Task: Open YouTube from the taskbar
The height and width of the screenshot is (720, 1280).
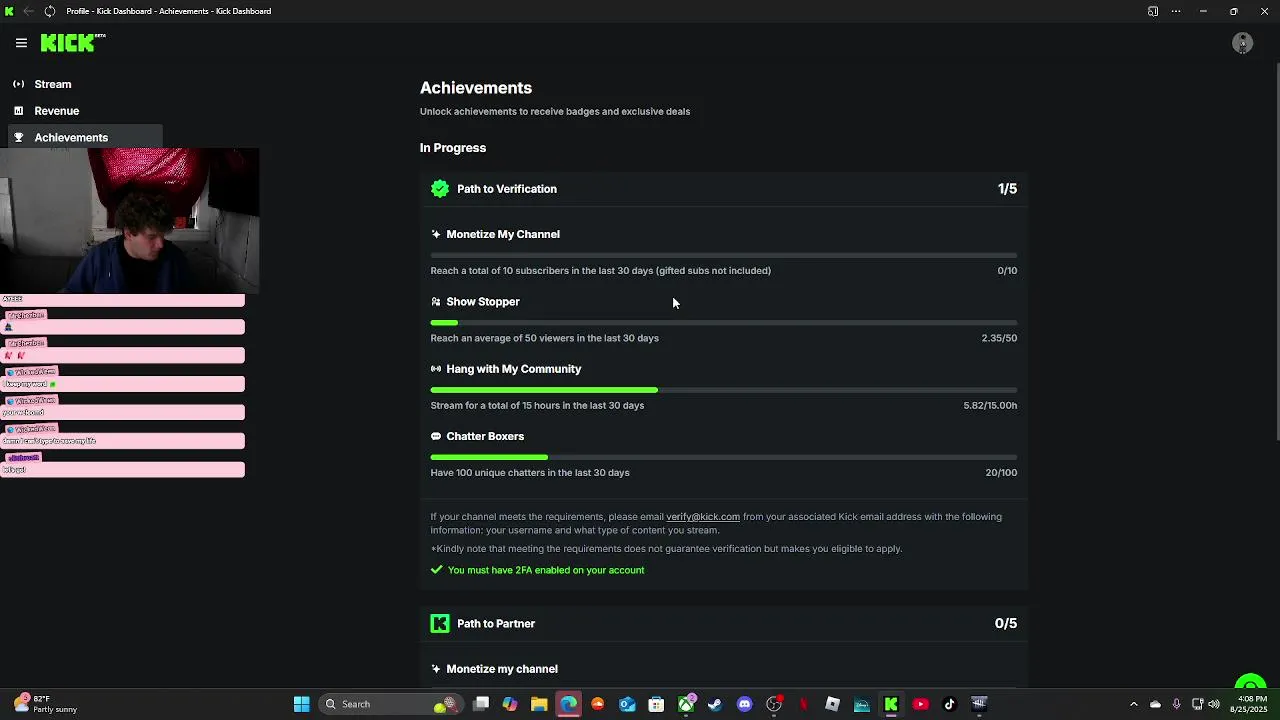Action: point(920,704)
